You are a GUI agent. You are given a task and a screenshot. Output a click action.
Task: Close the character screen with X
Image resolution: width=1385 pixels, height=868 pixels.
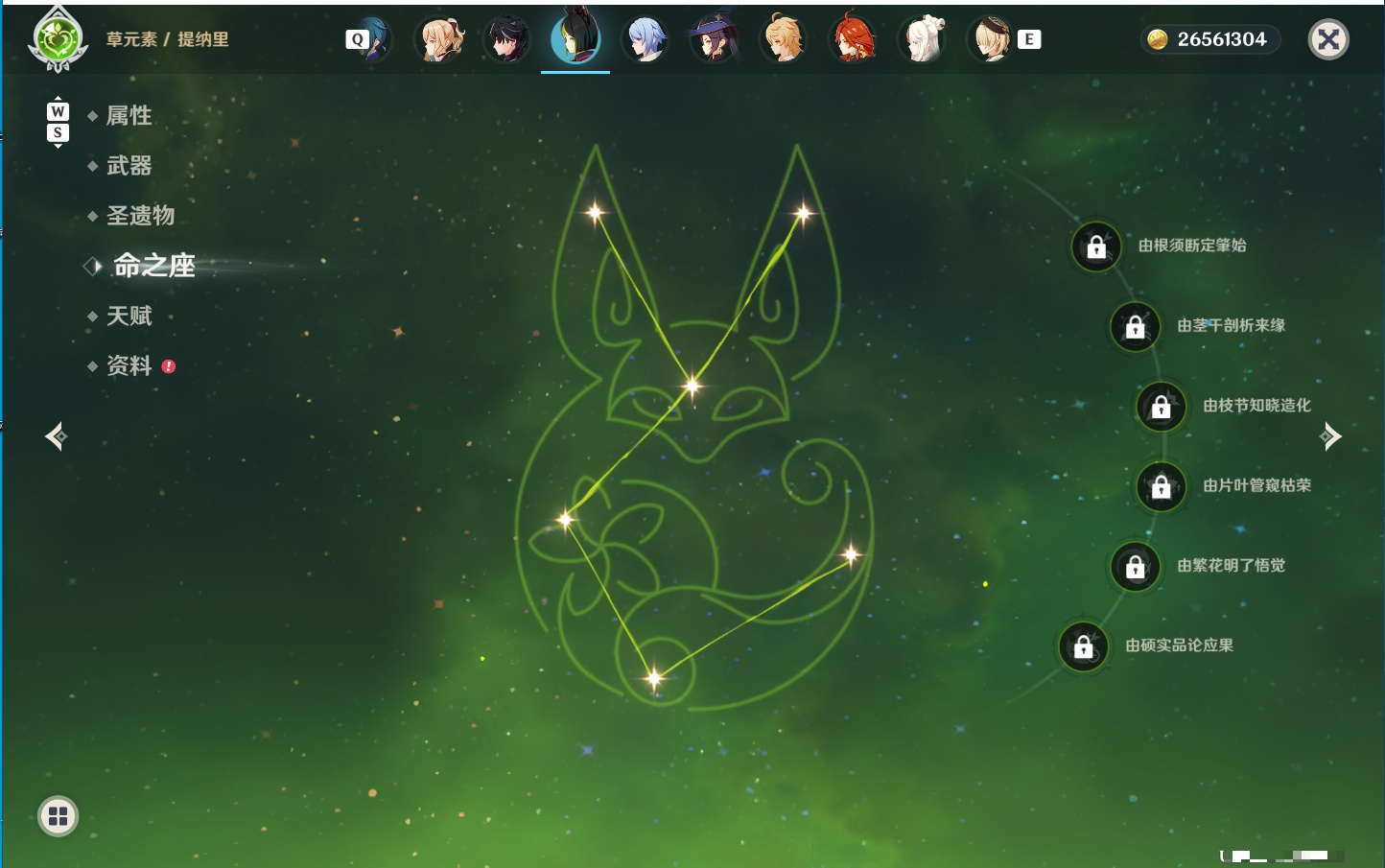[x=1329, y=39]
